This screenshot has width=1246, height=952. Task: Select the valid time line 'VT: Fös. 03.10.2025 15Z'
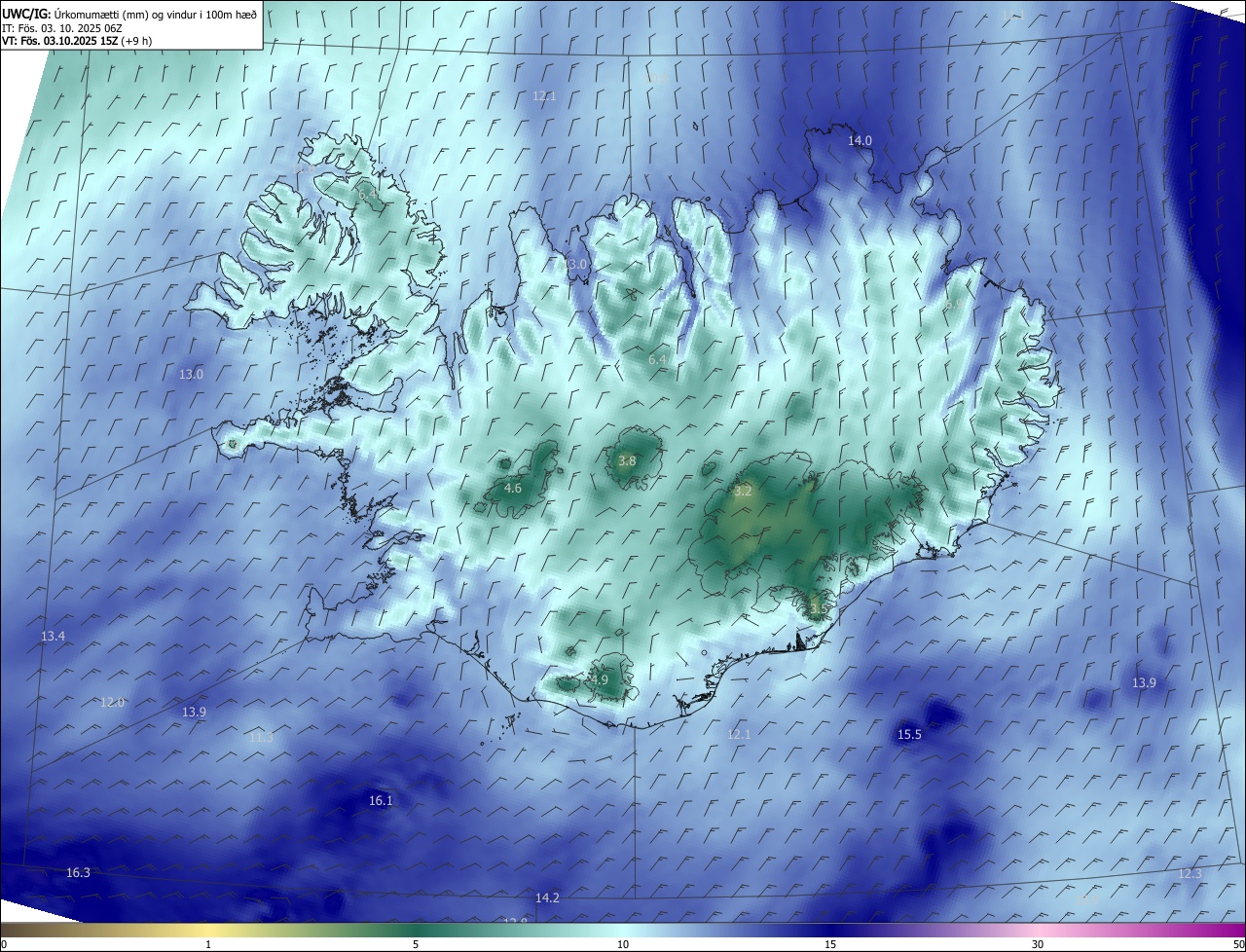pos(60,41)
